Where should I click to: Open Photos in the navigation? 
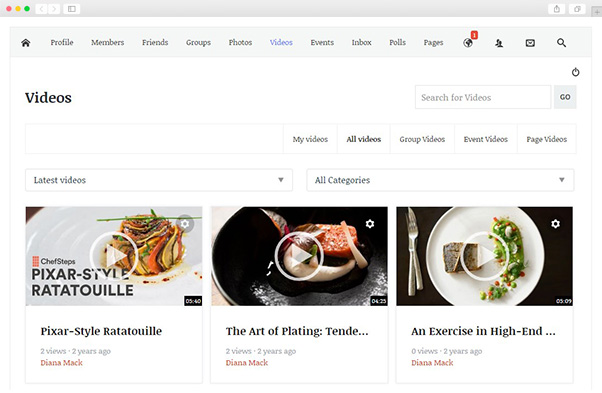tap(240, 43)
